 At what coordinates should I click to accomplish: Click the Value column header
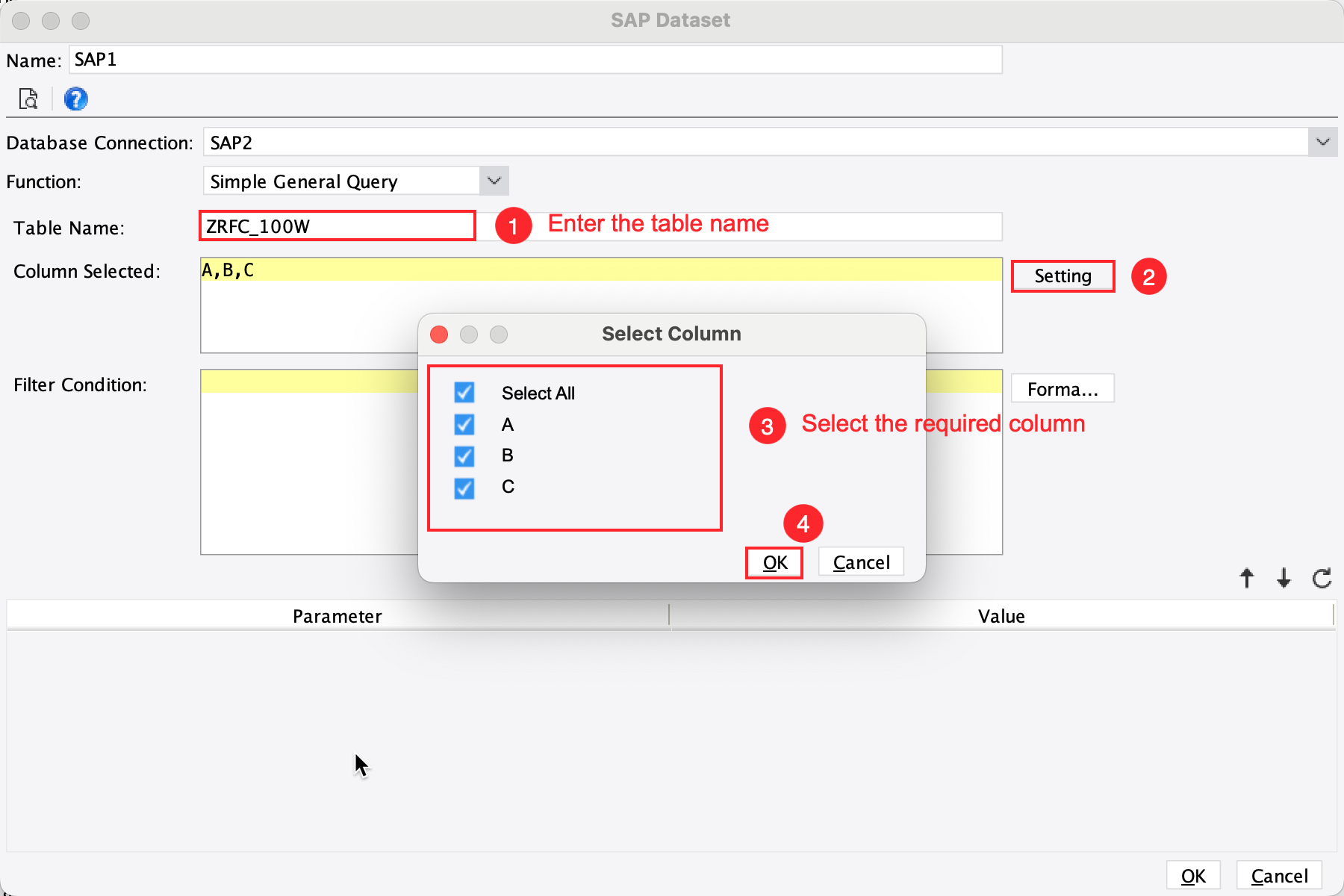point(1001,616)
